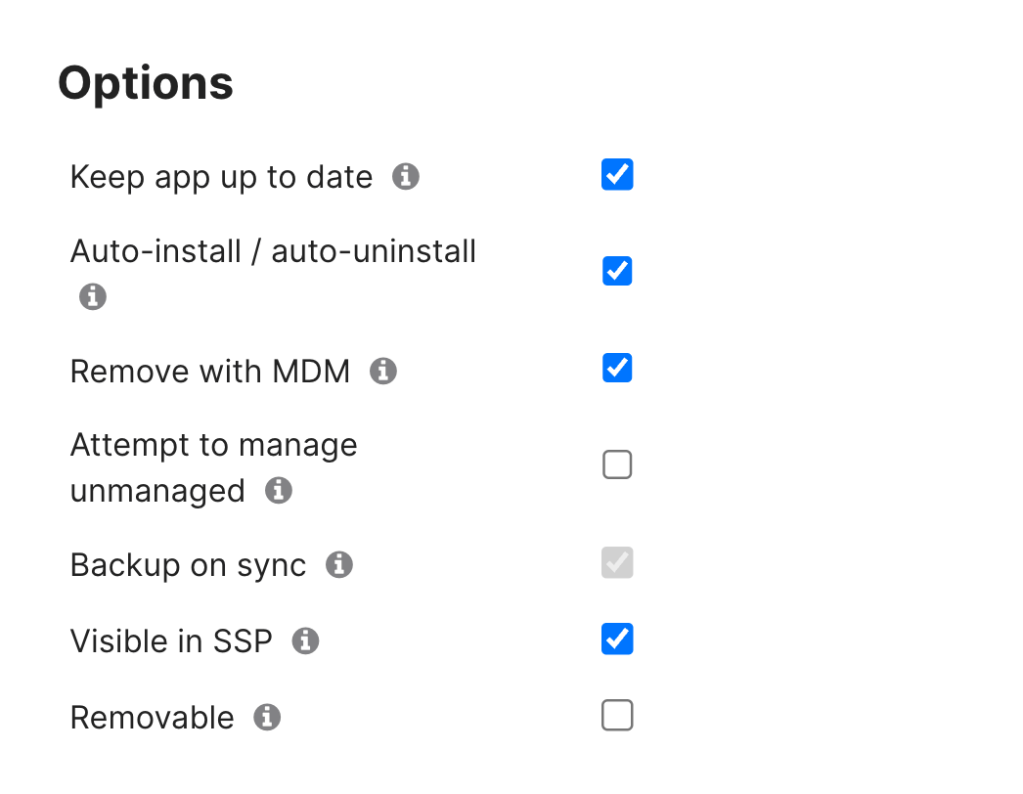Click the greyed-out Backup on sync checkbox

(617, 563)
